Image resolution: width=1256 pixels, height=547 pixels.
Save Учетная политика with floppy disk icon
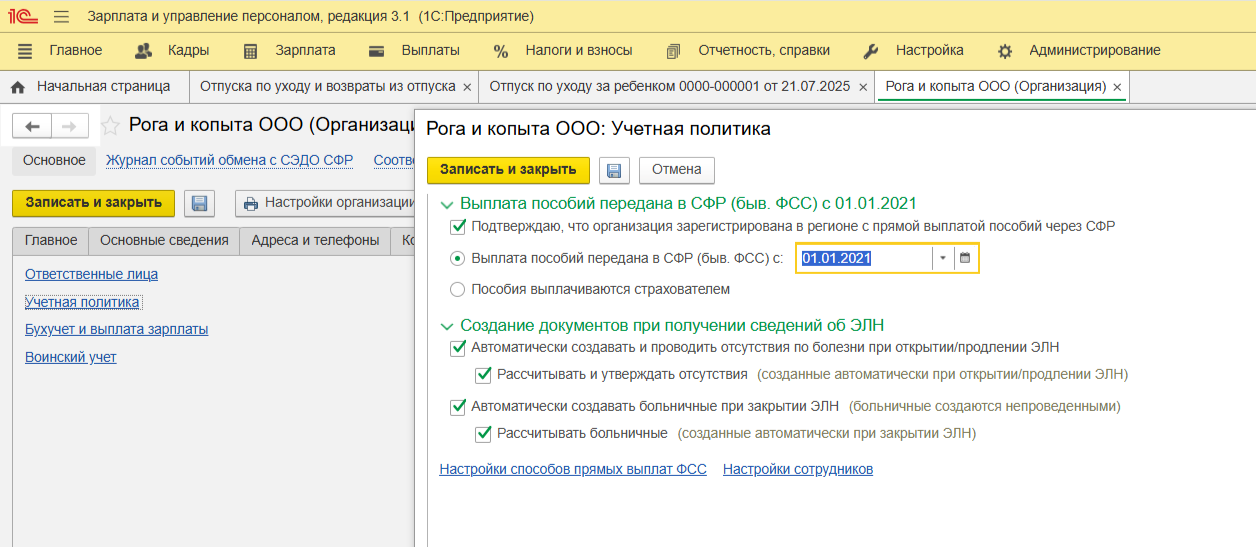[x=614, y=170]
